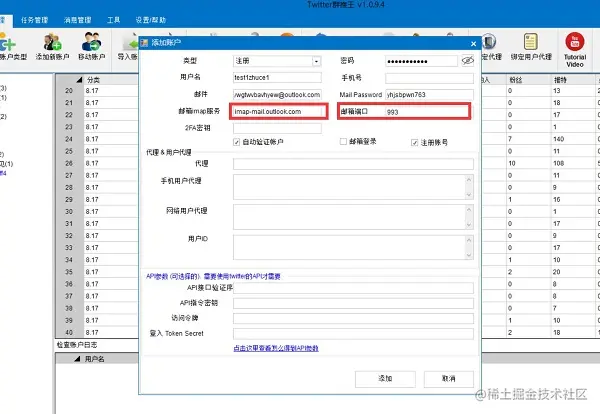Screen dimensions: 600x414
Task: Click the 邮件 email input field
Action: tap(277, 95)
